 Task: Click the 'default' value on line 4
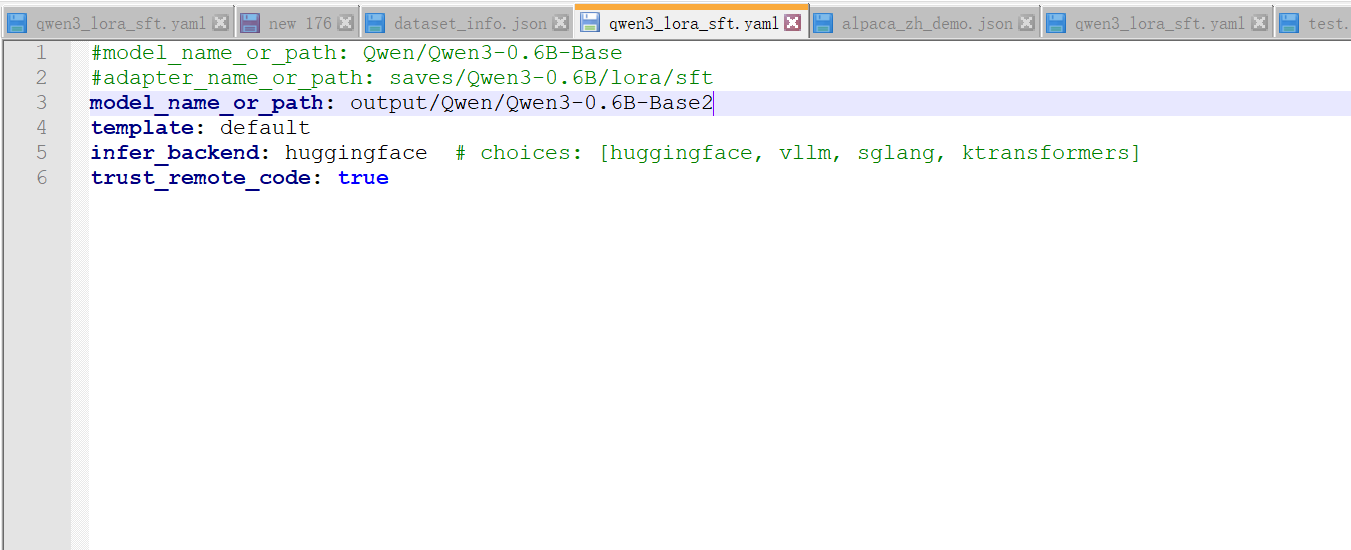pyautogui.click(x=265, y=128)
